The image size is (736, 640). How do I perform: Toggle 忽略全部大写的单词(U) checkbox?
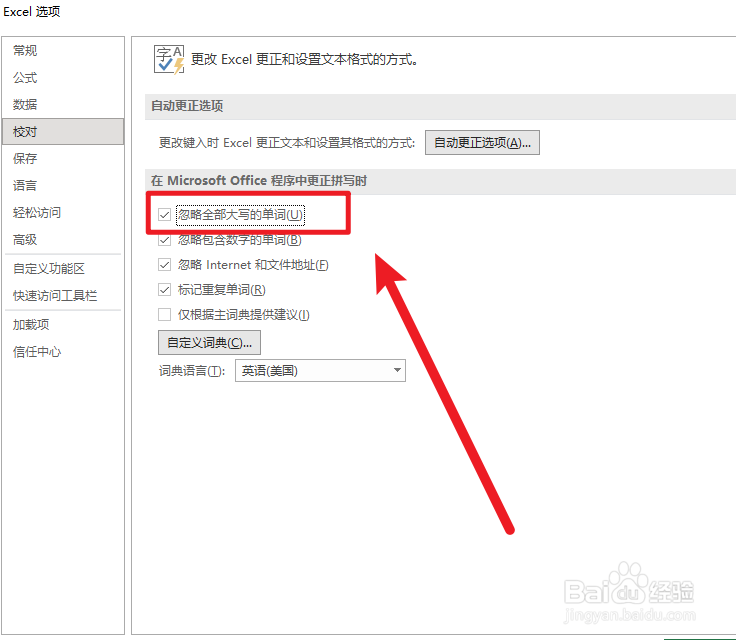(x=164, y=215)
